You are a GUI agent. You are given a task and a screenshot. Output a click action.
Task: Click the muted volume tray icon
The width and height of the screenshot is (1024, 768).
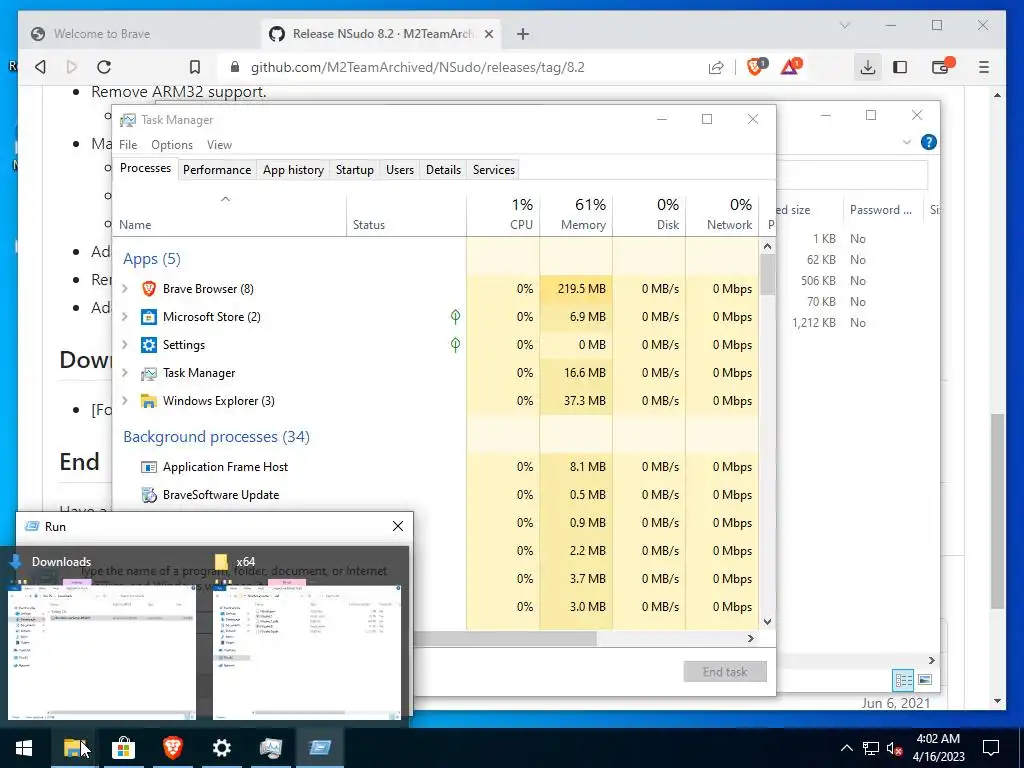pos(894,748)
